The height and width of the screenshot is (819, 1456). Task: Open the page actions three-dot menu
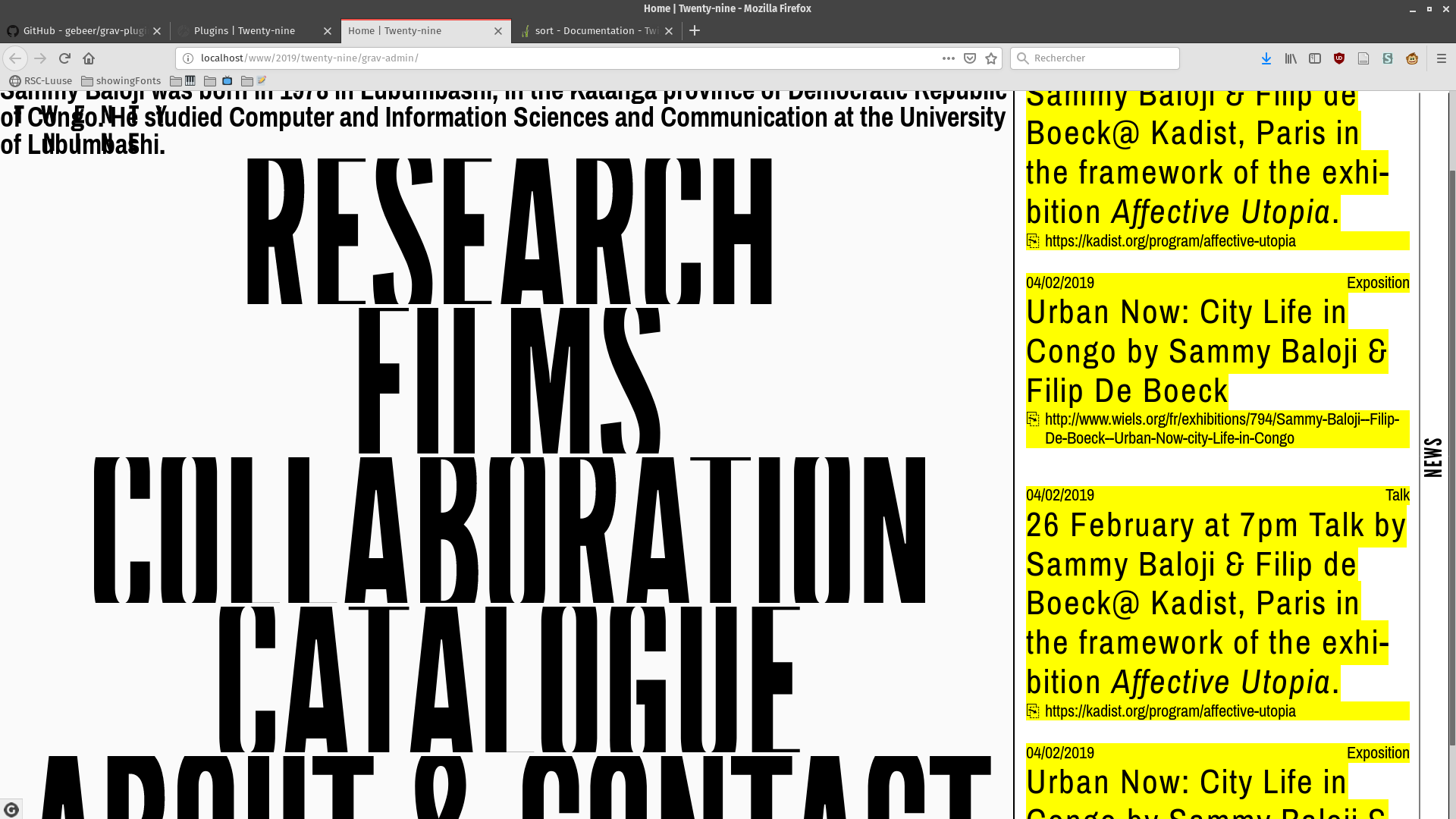pos(948,58)
